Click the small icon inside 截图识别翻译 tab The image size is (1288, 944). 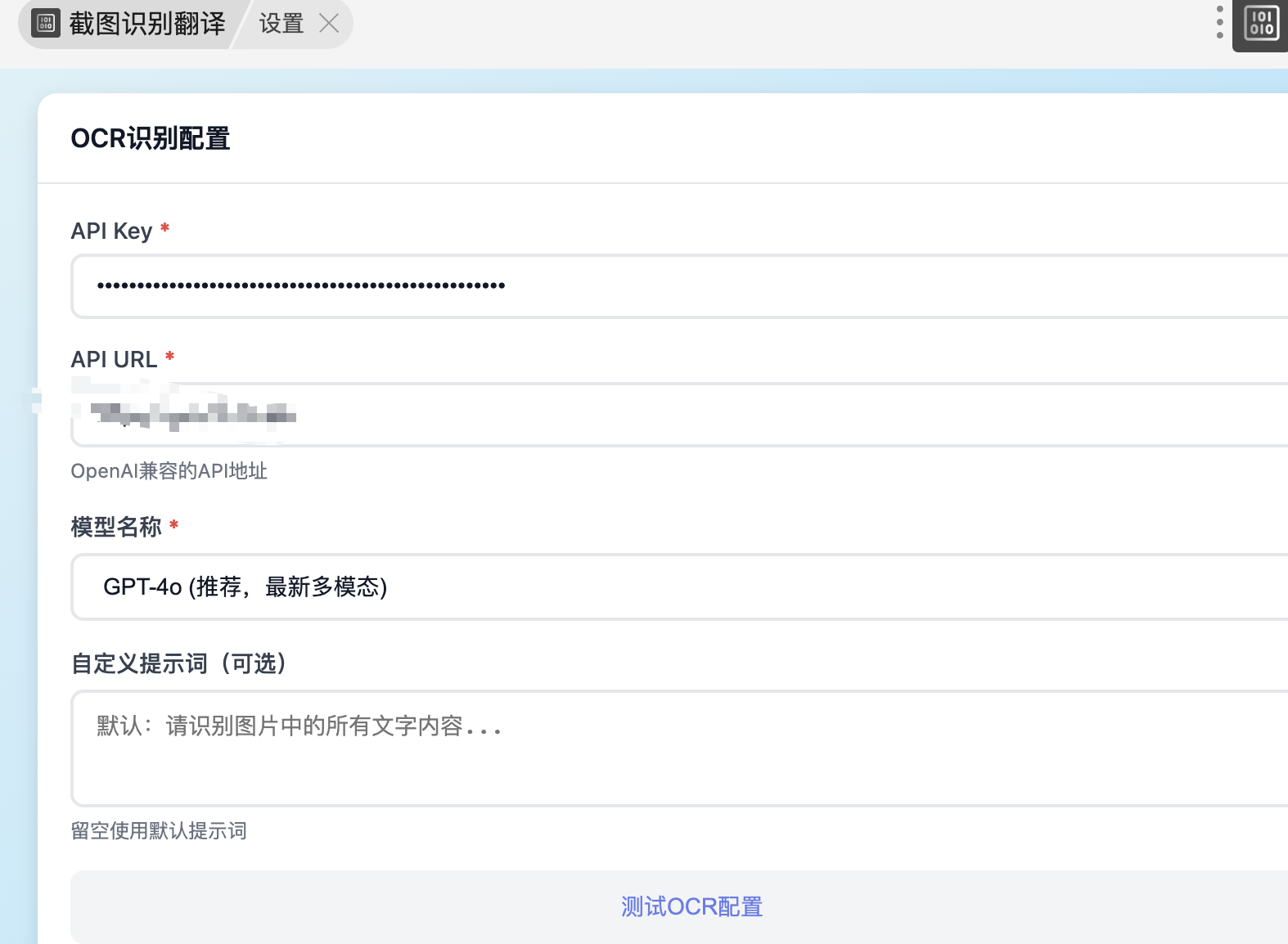[x=46, y=23]
